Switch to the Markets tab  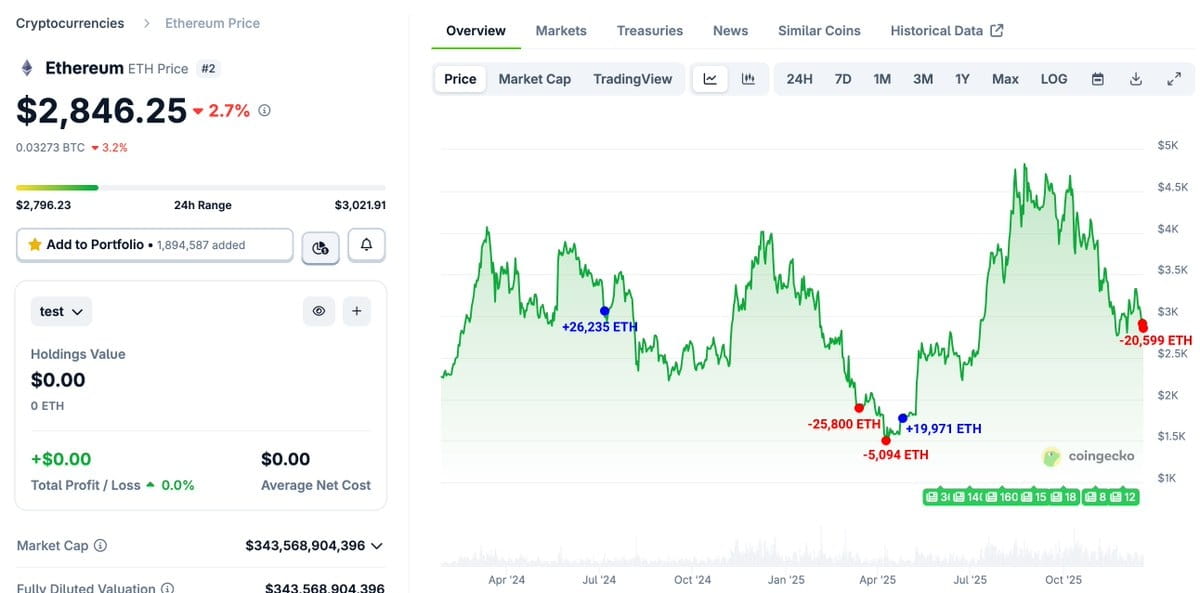pyautogui.click(x=561, y=31)
